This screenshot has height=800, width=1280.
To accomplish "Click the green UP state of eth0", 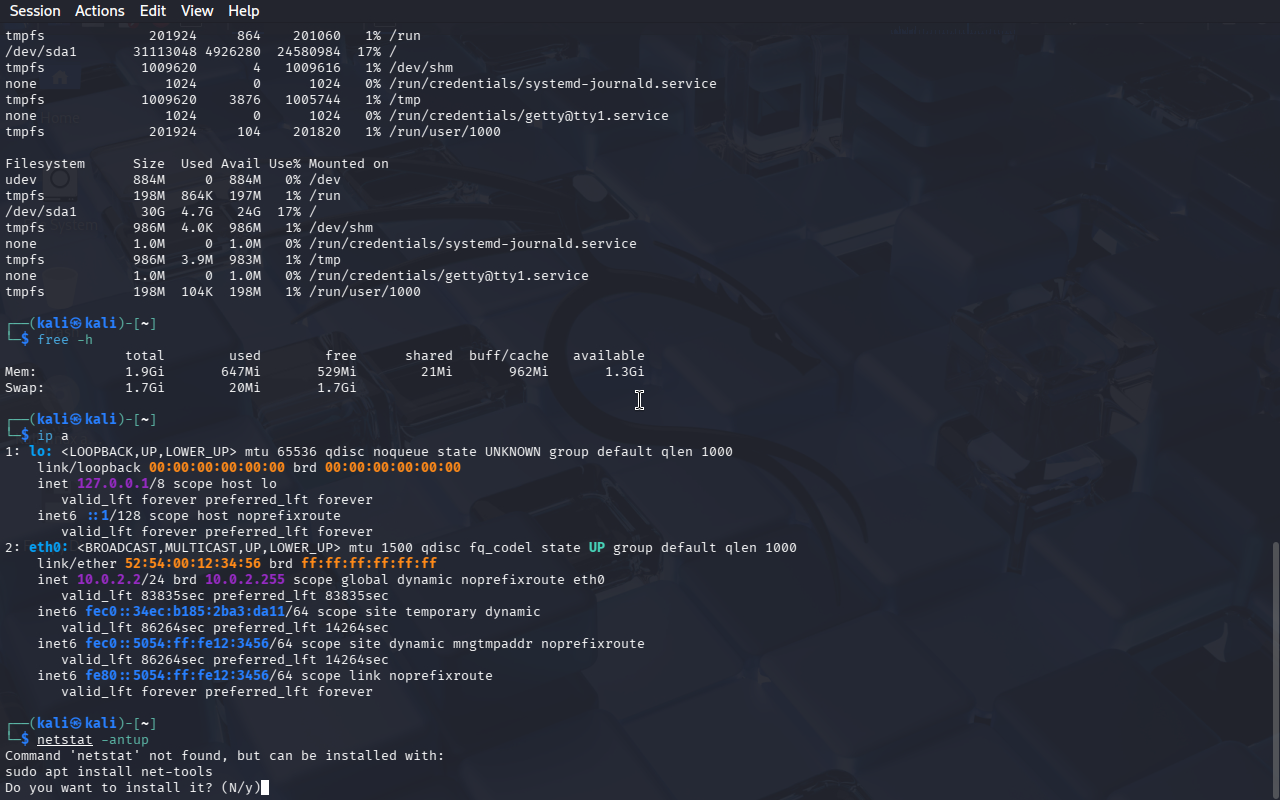I will 596,548.
